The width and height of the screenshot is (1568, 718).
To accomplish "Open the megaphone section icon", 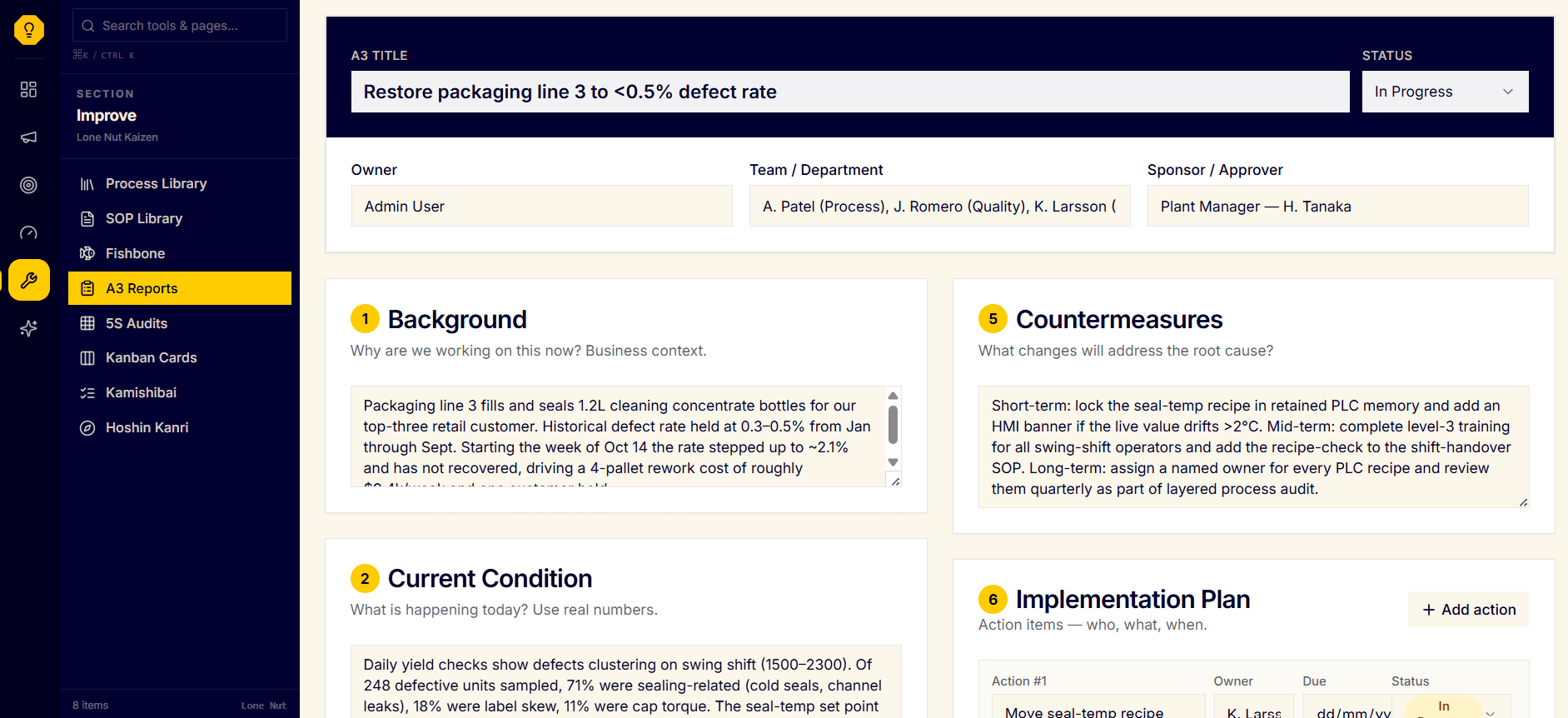I will [29, 137].
